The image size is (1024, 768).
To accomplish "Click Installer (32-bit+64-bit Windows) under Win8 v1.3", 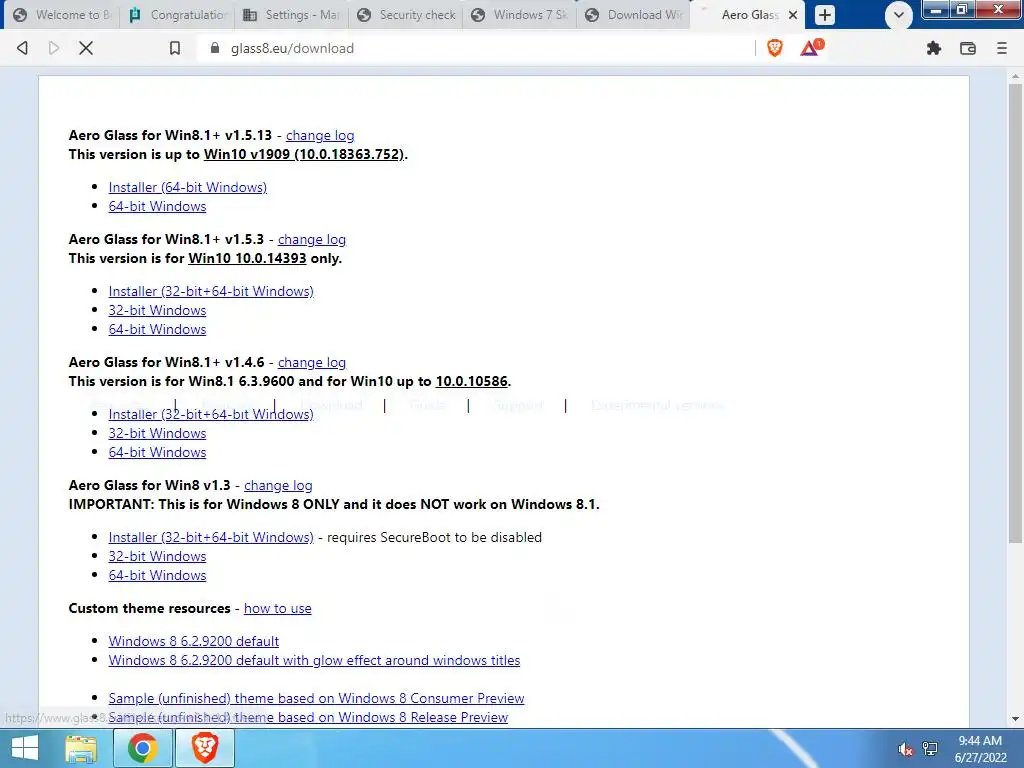I will (211, 537).
